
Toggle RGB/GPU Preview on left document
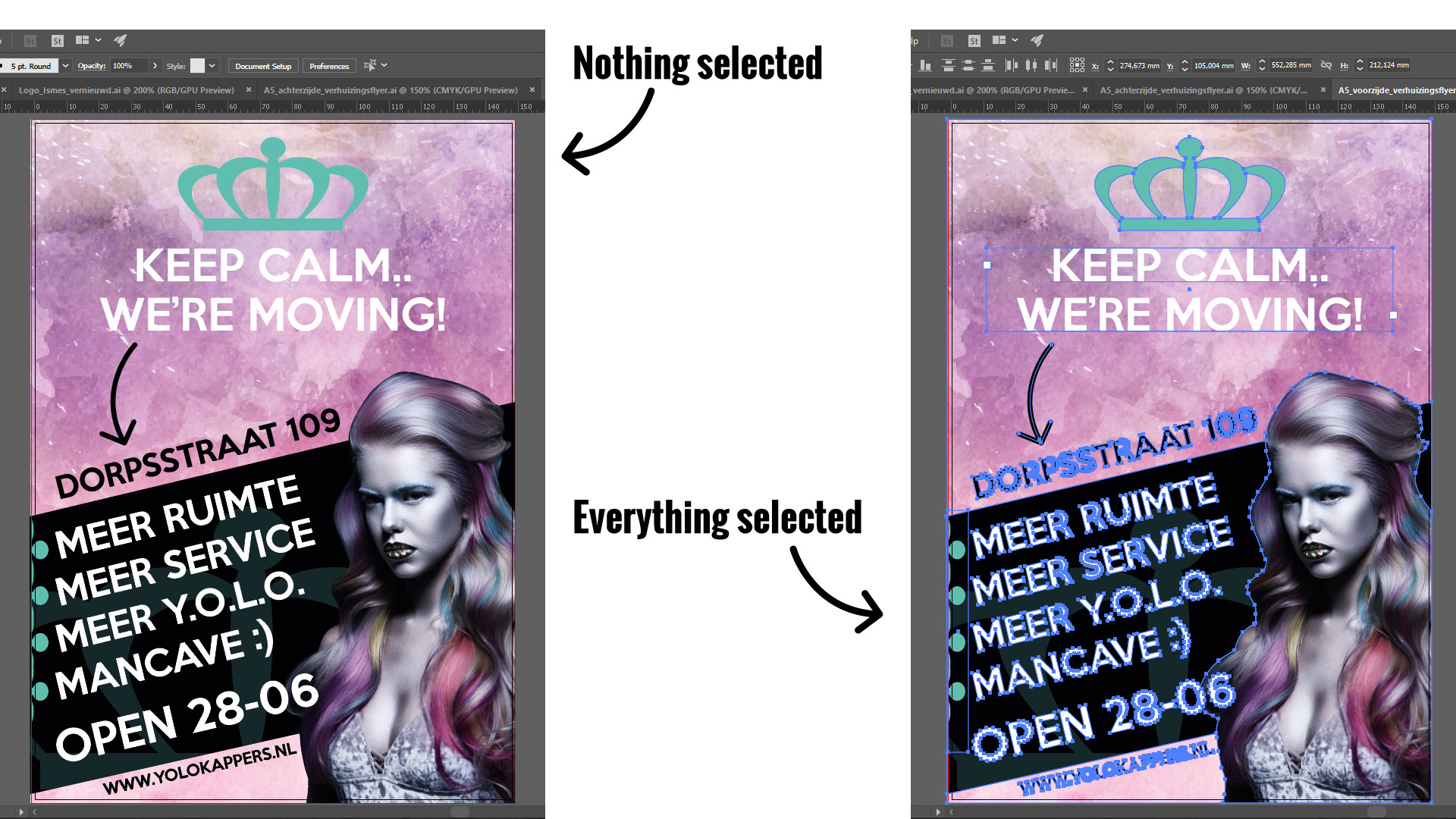pyautogui.click(x=131, y=90)
